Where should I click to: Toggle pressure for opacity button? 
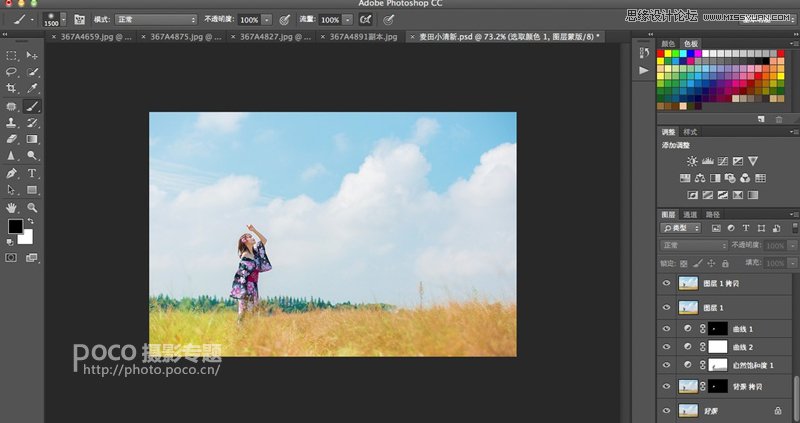tap(285, 19)
